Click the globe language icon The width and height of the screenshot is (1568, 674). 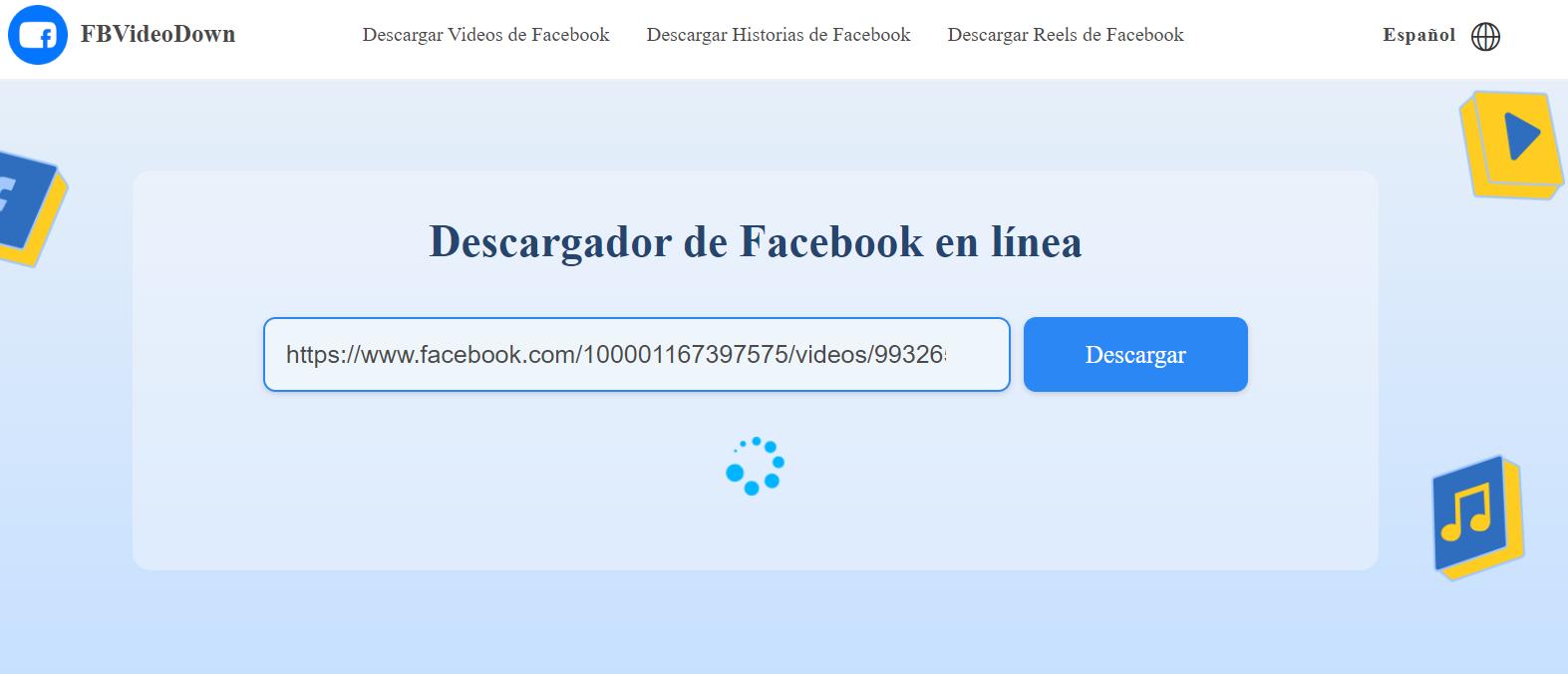coord(1485,36)
